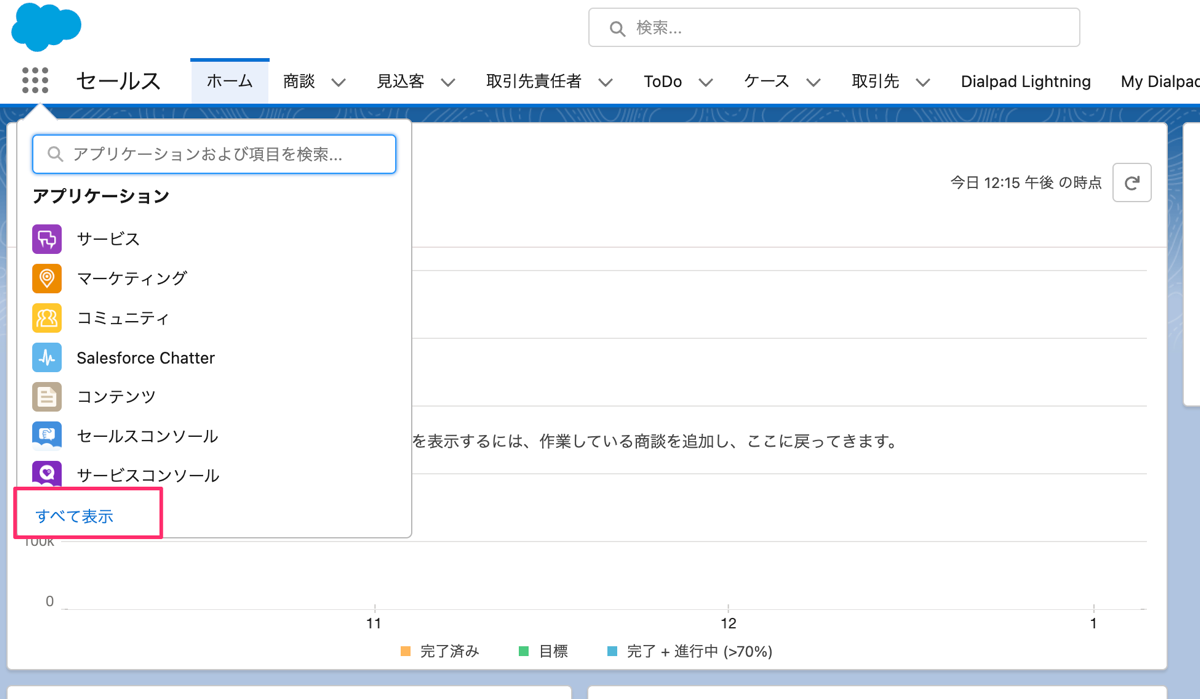
Task: Click the 目標 green legend swatch
Action: [x=523, y=651]
